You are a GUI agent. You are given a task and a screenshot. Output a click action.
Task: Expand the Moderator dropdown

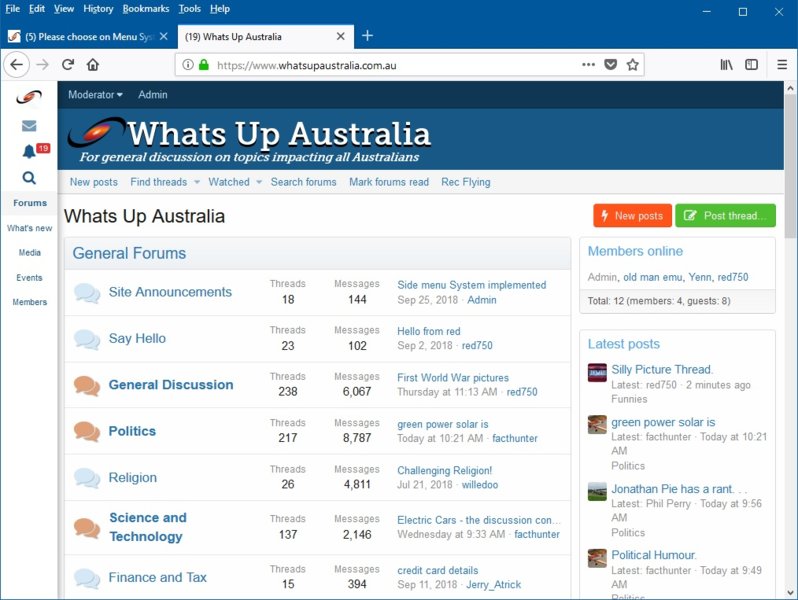pyautogui.click(x=95, y=95)
